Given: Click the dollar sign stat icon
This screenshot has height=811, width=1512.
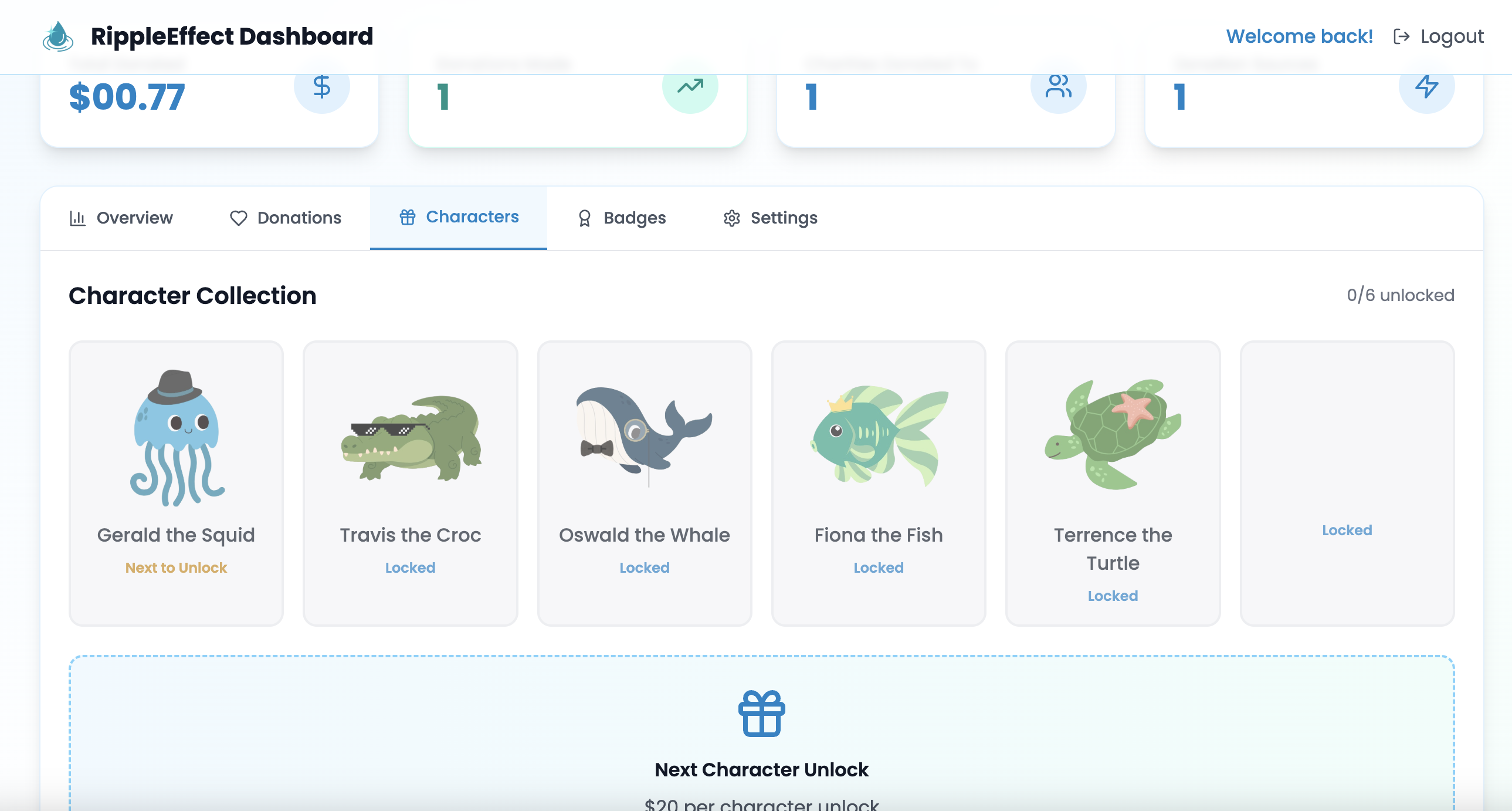Looking at the screenshot, I should (321, 87).
